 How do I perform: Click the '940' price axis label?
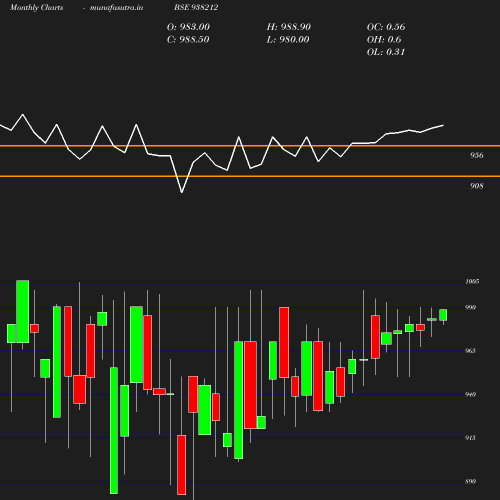pyautogui.click(x=470, y=395)
